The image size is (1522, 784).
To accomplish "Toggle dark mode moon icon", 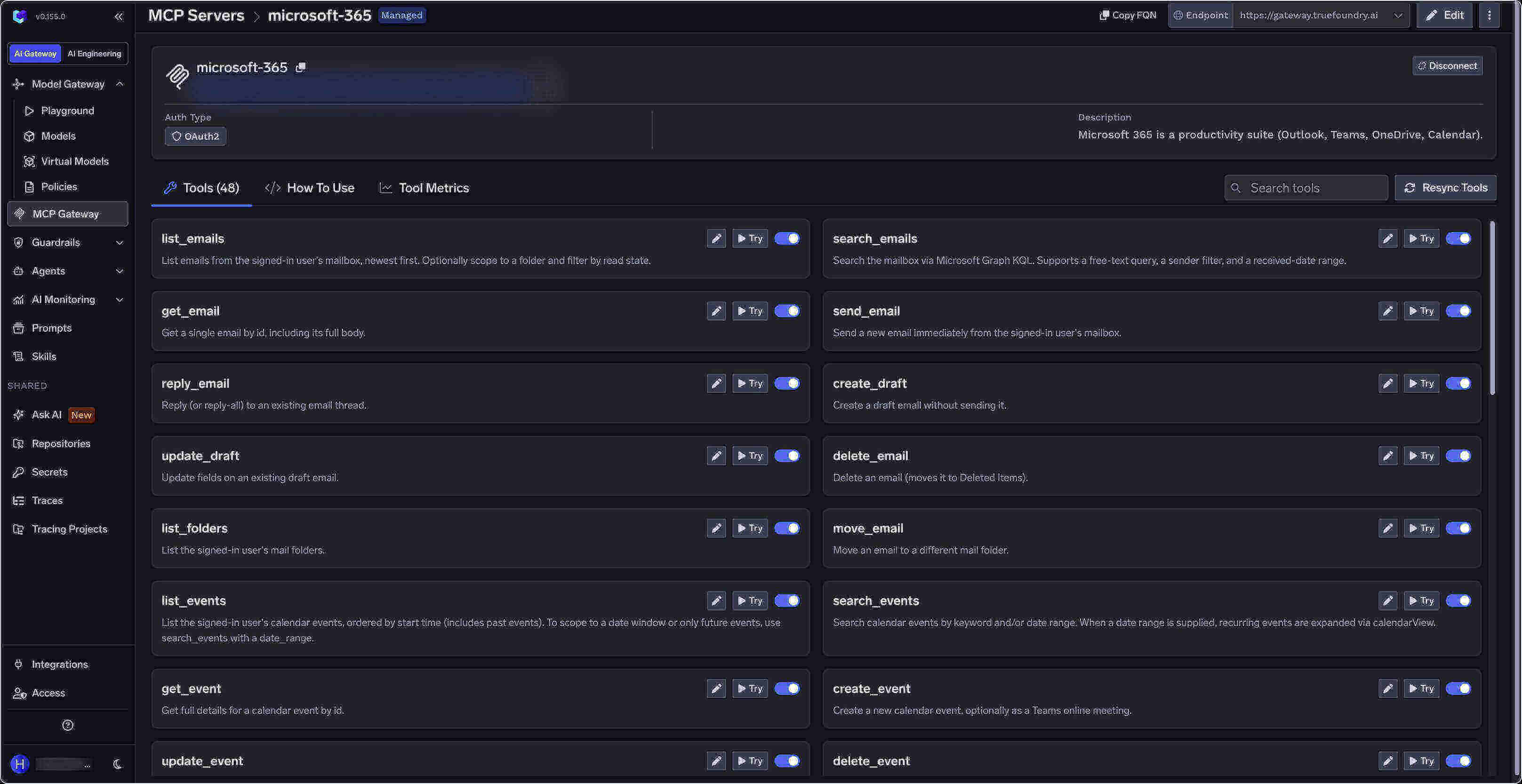I will [x=117, y=764].
